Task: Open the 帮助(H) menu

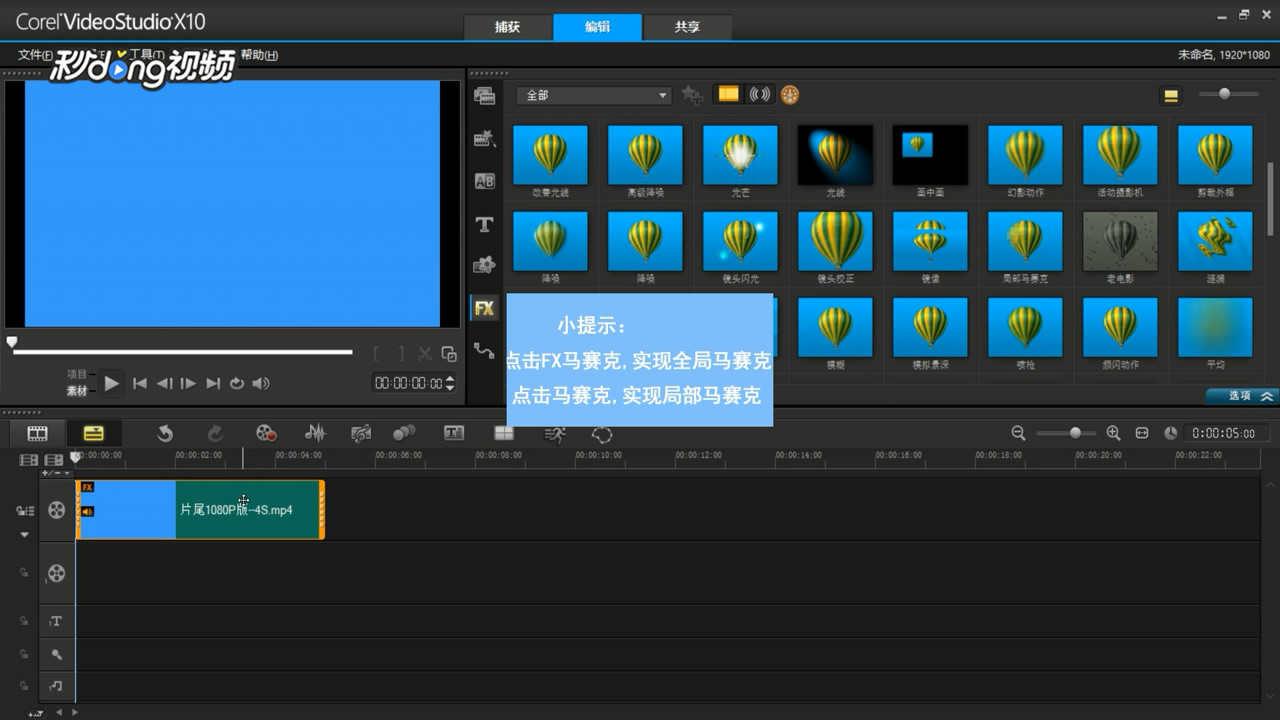Action: (259, 55)
